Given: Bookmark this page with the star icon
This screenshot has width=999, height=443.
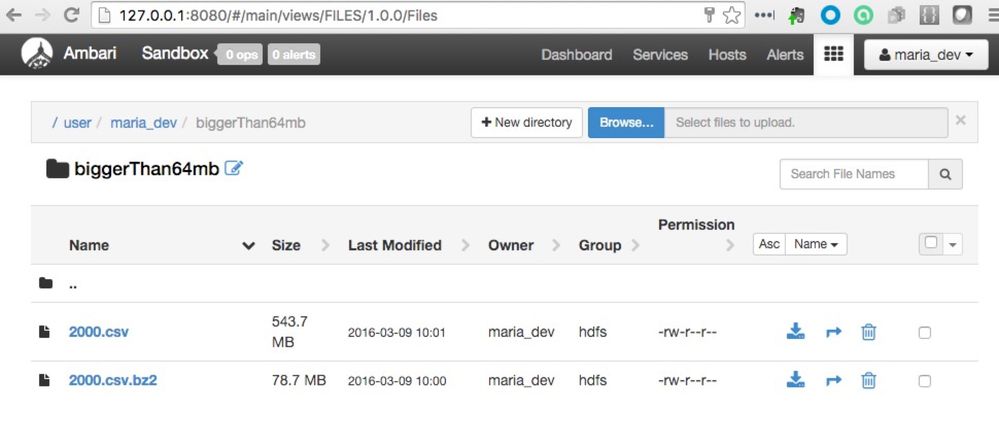Looking at the screenshot, I should 732,15.
